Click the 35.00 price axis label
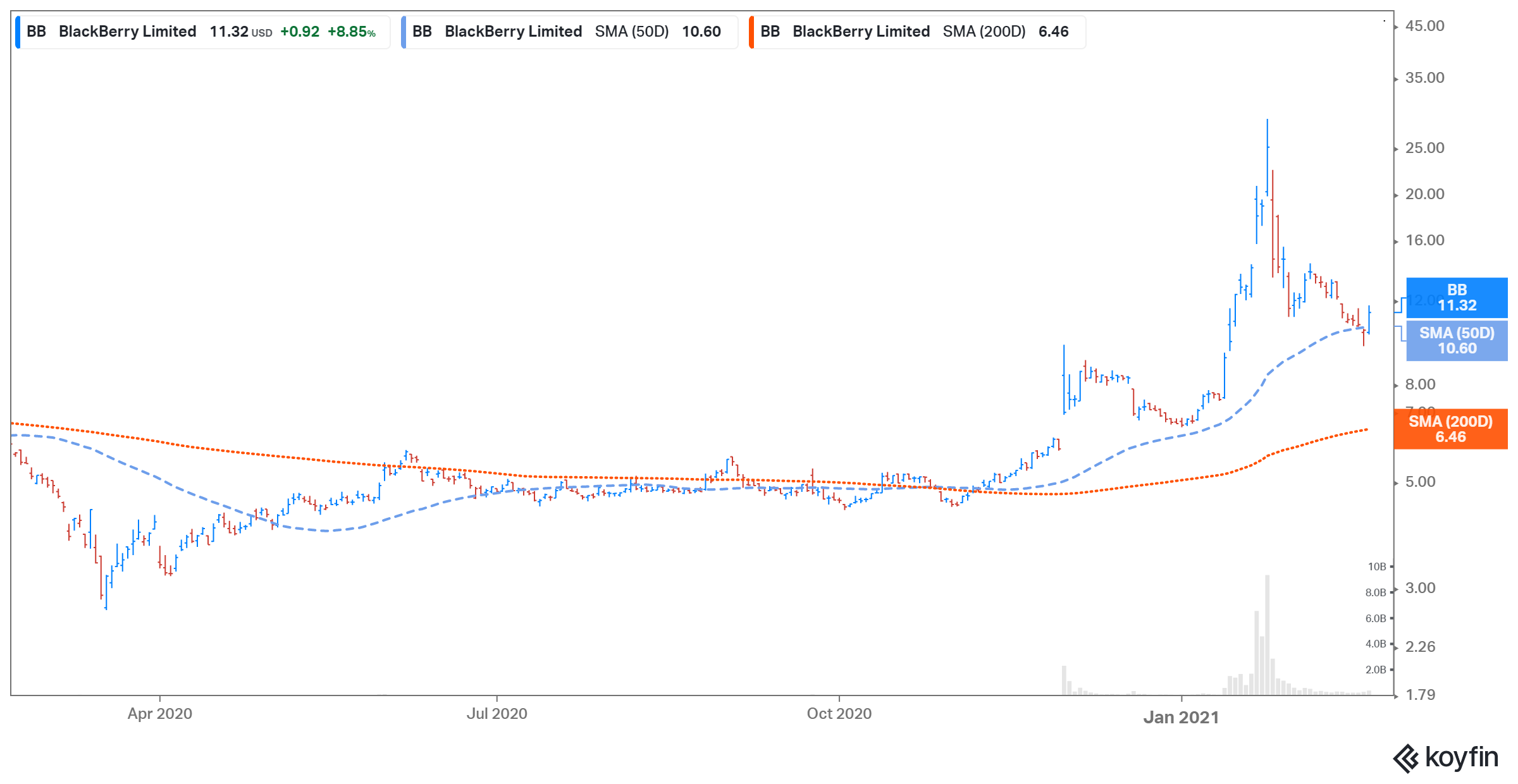 point(1424,78)
